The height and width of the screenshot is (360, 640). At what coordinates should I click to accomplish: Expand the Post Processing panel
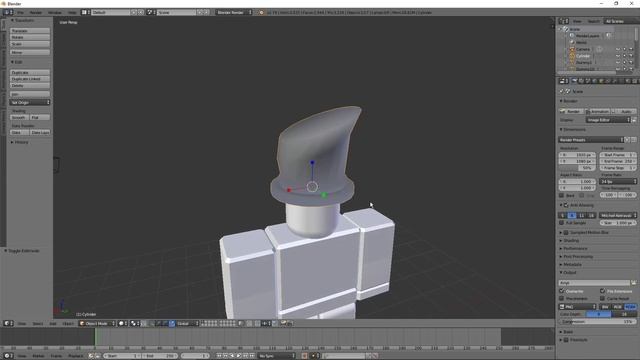coord(578,256)
